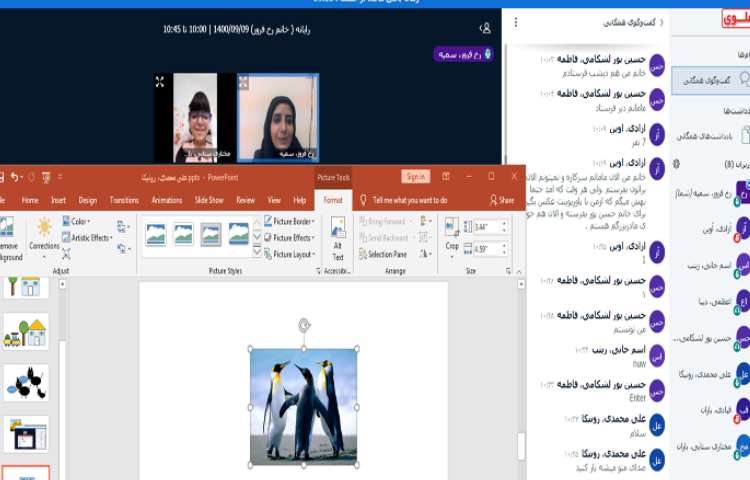Click Bring Forward in Arrange group
The image size is (750, 480).
(x=385, y=221)
